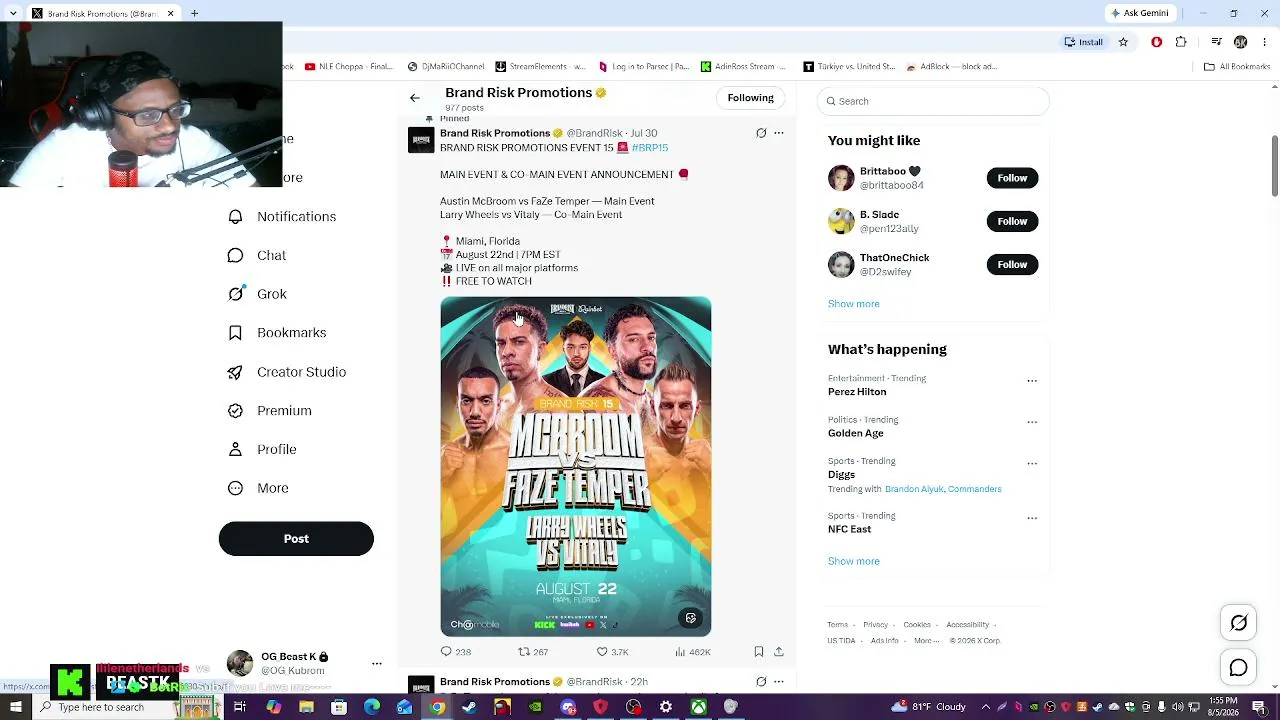Open the #BRP15 hashtag link
Viewport: 1280px width, 720px height.
click(x=650, y=148)
